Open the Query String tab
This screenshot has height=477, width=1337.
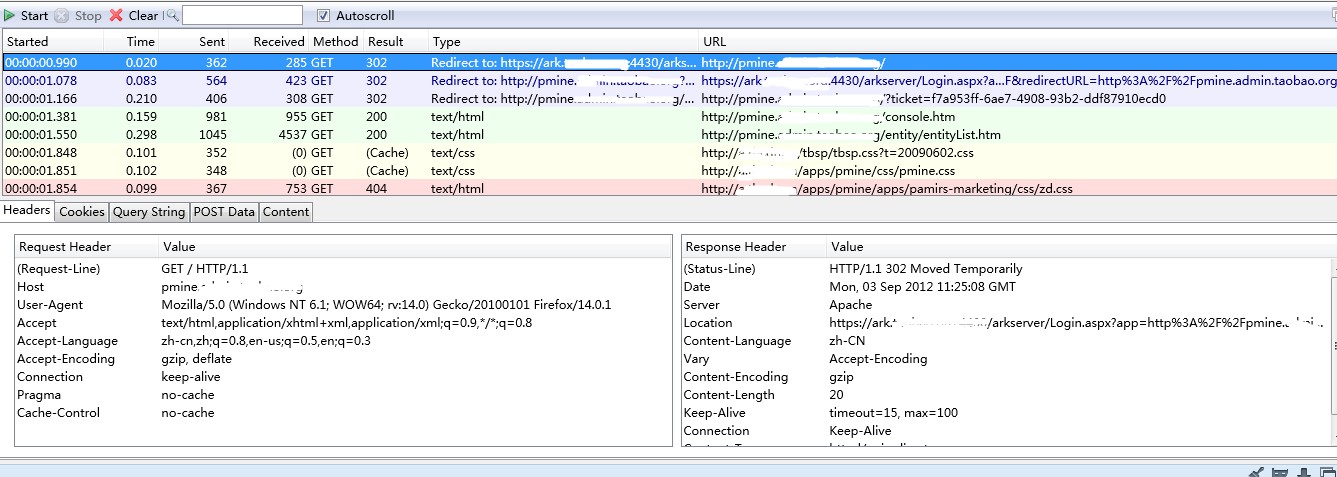coord(148,211)
